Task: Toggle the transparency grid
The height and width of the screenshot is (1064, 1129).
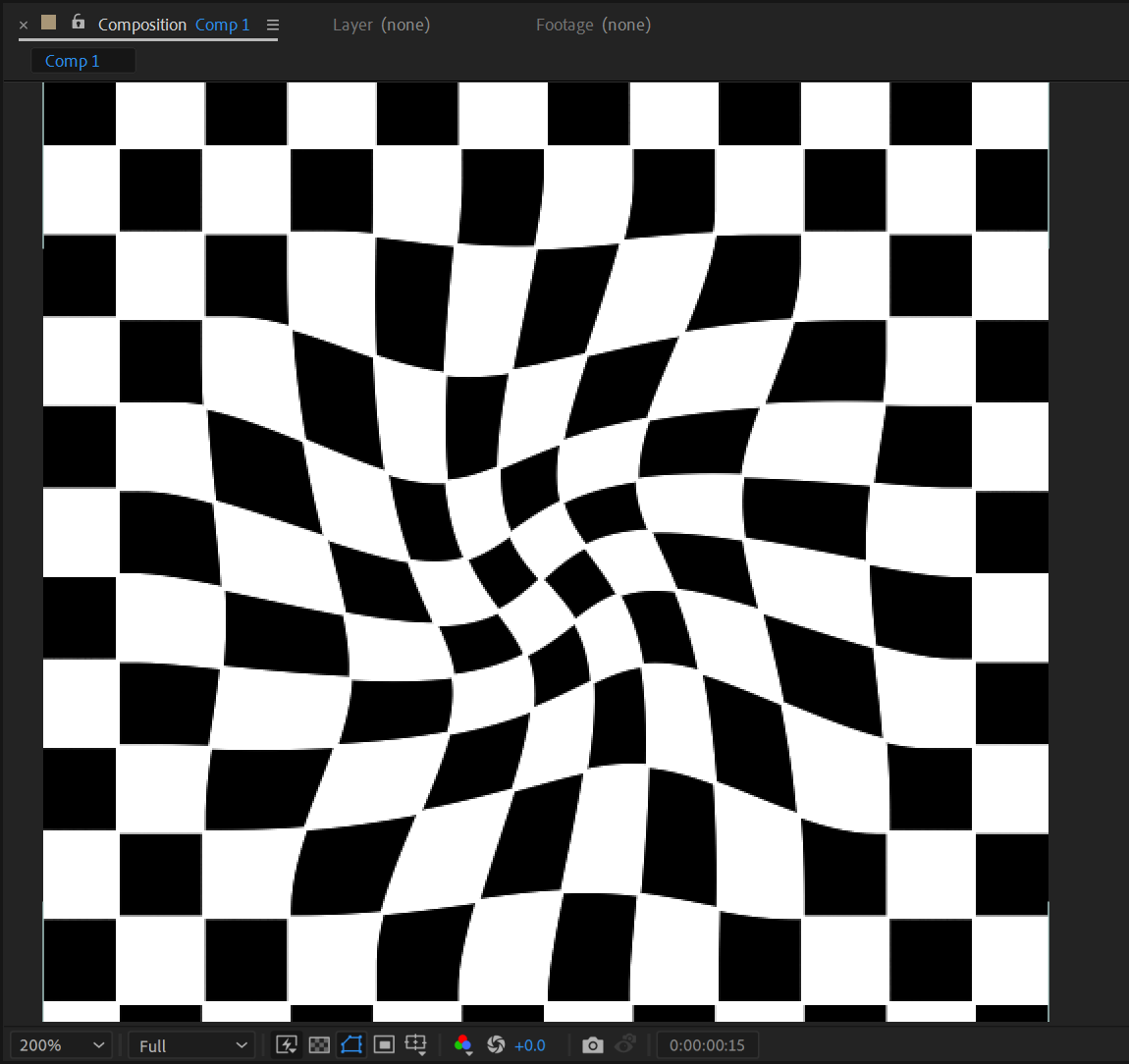Action: [x=319, y=1044]
